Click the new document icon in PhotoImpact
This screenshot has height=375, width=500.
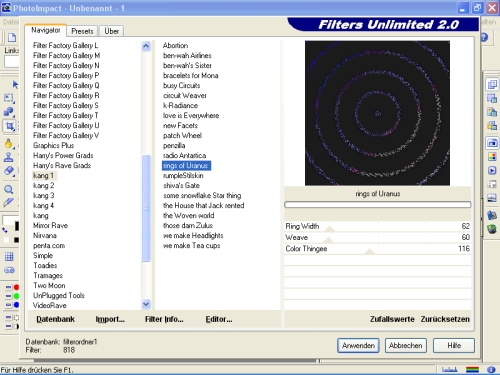point(12,37)
